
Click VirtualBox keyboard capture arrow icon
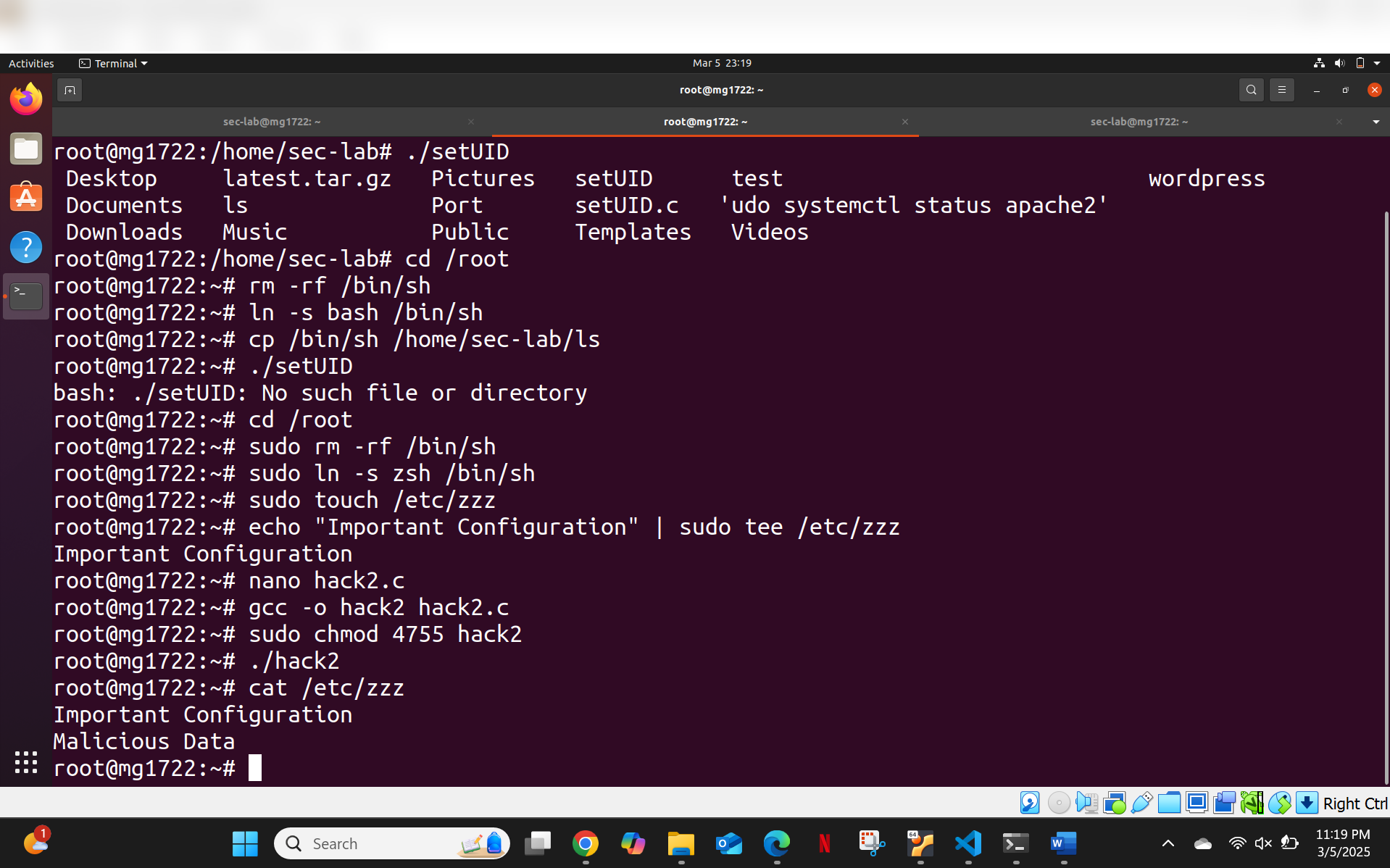pyautogui.click(x=1307, y=803)
